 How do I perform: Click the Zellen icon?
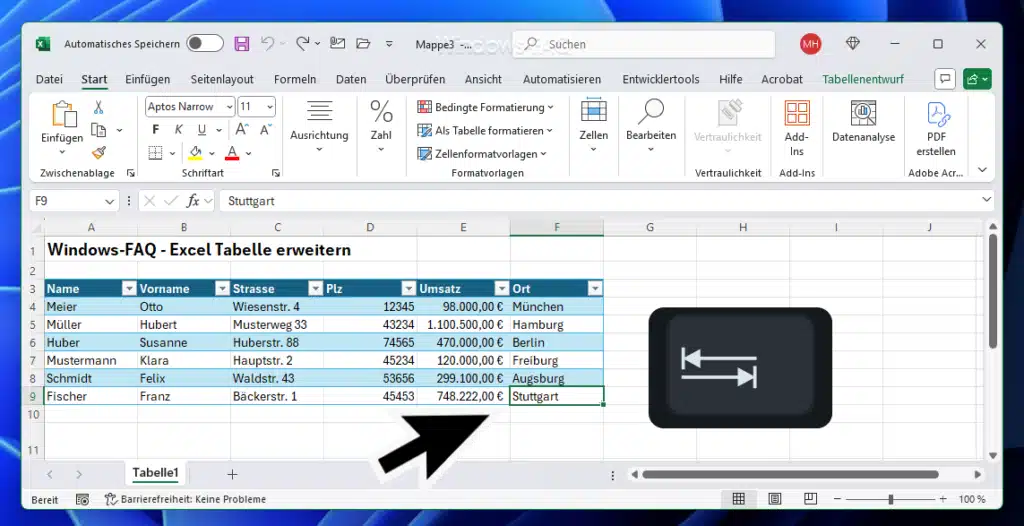tap(594, 110)
